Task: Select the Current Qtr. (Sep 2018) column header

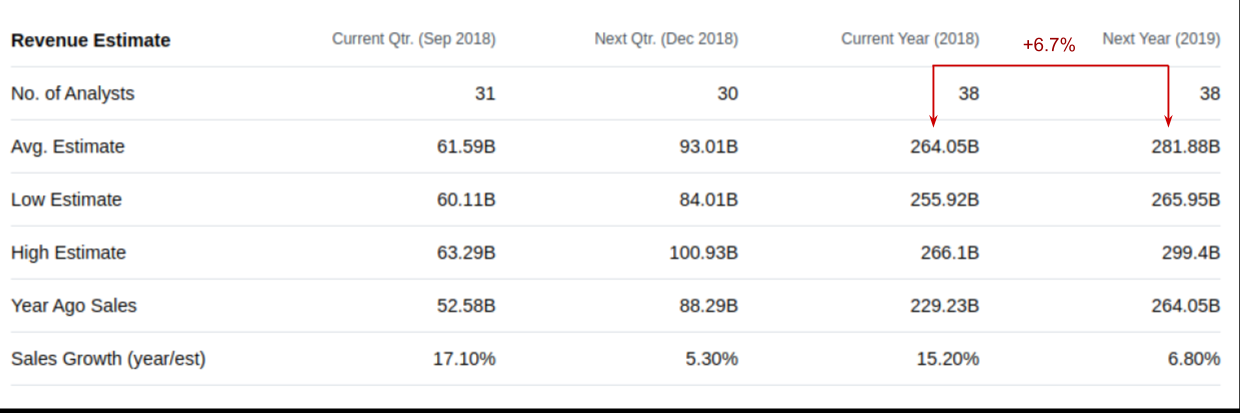Action: (x=413, y=40)
